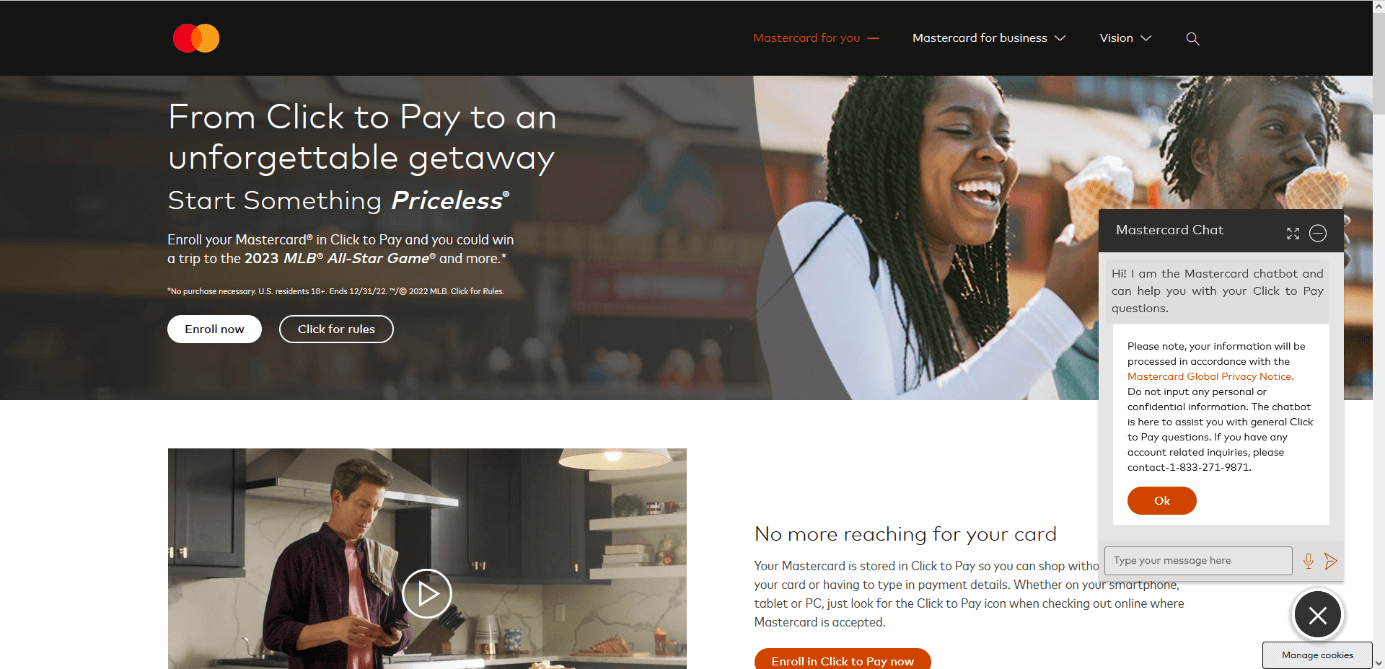Open Manage cookies button
1385x669 pixels.
coord(1317,655)
